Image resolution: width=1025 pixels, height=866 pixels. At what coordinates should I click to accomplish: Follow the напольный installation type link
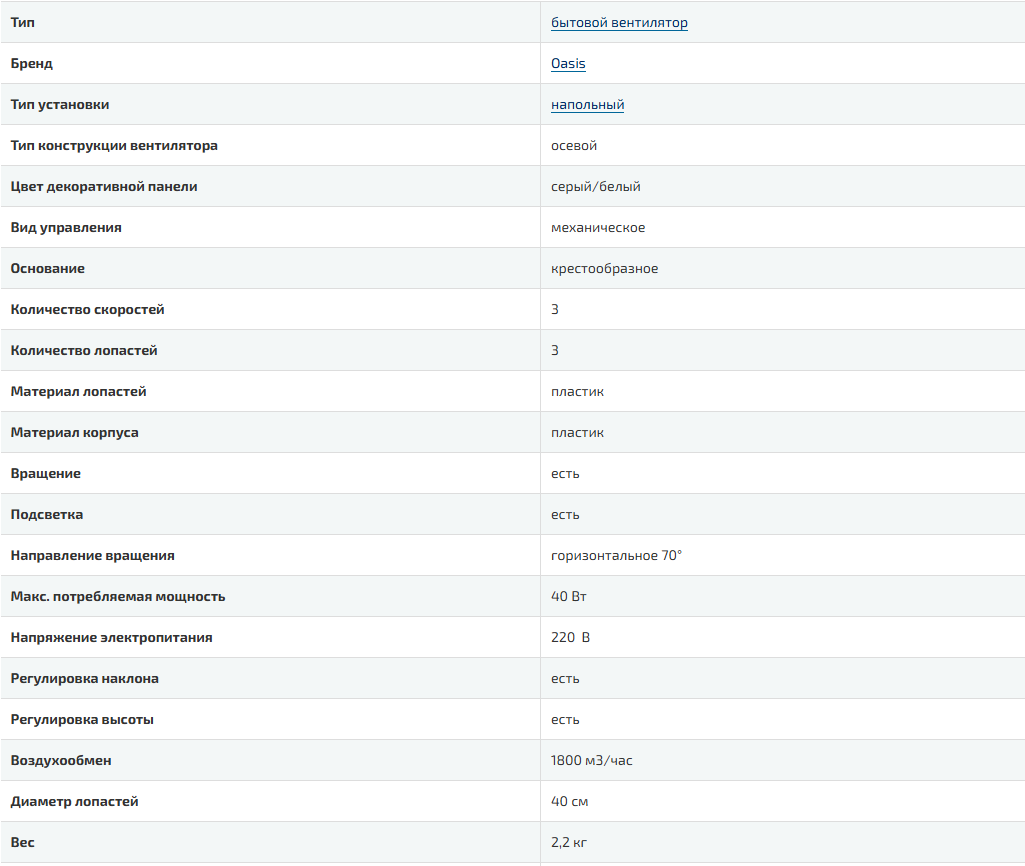click(588, 105)
